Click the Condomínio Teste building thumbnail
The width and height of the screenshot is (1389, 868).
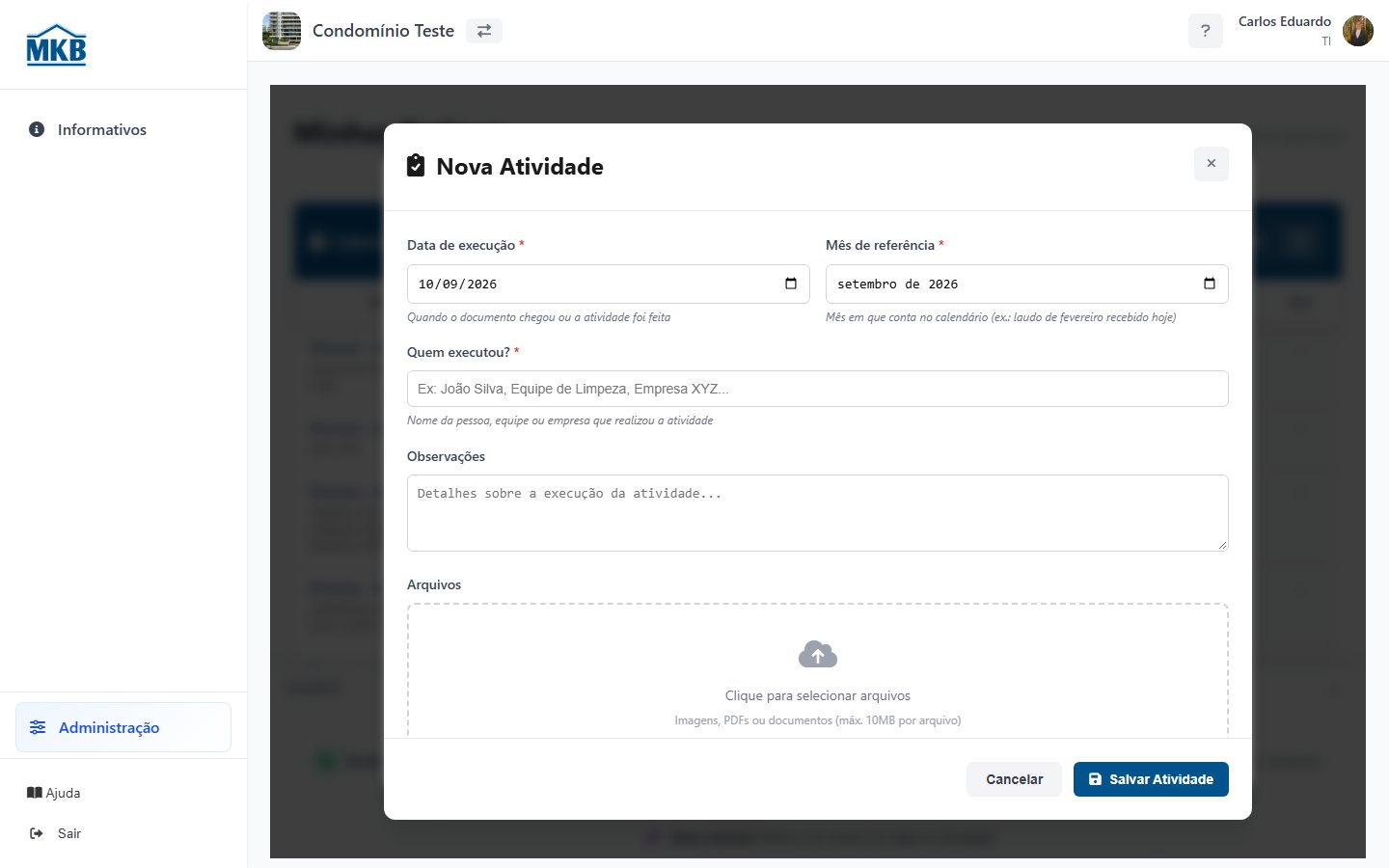point(282,31)
